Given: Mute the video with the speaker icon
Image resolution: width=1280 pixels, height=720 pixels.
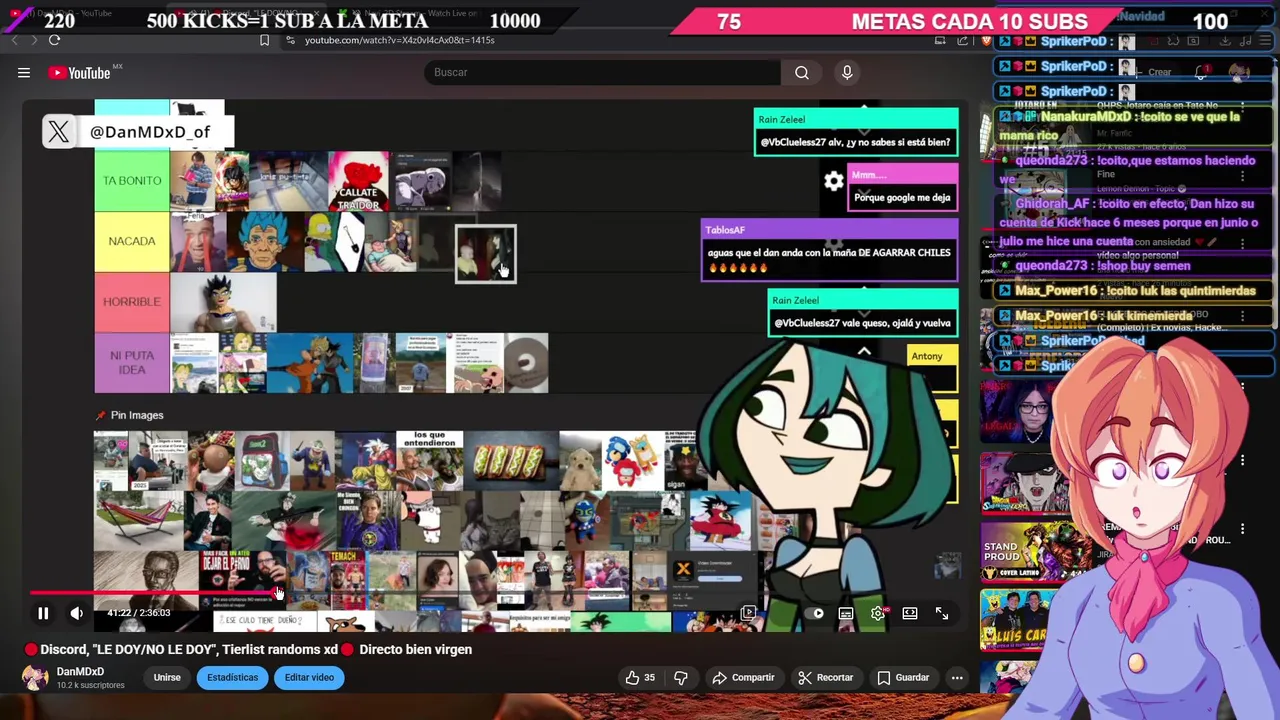Looking at the screenshot, I should click(77, 613).
